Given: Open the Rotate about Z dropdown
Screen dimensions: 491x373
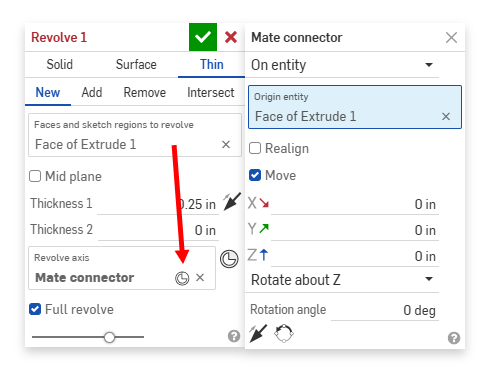Looking at the screenshot, I should pyautogui.click(x=343, y=279).
